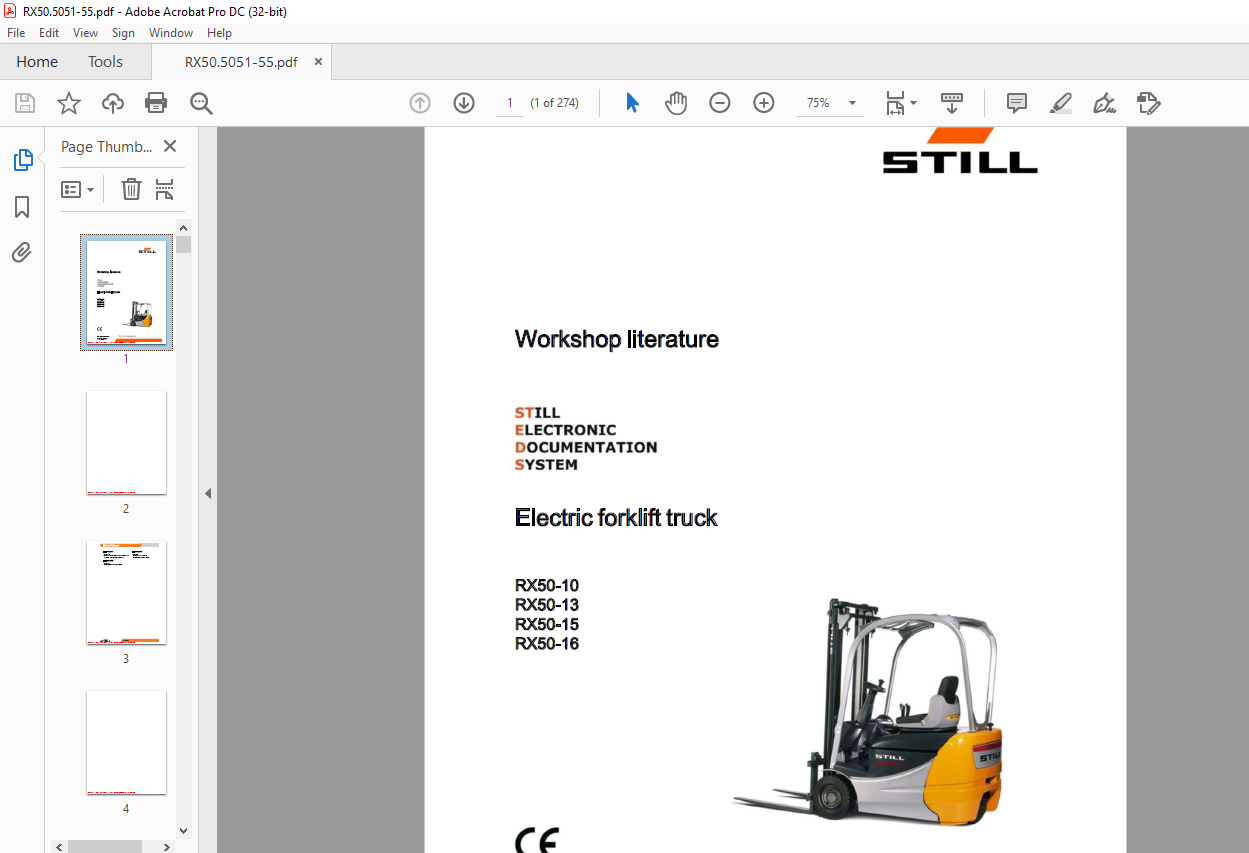Open the Fit page options icon
The height and width of the screenshot is (853, 1249).
click(895, 103)
